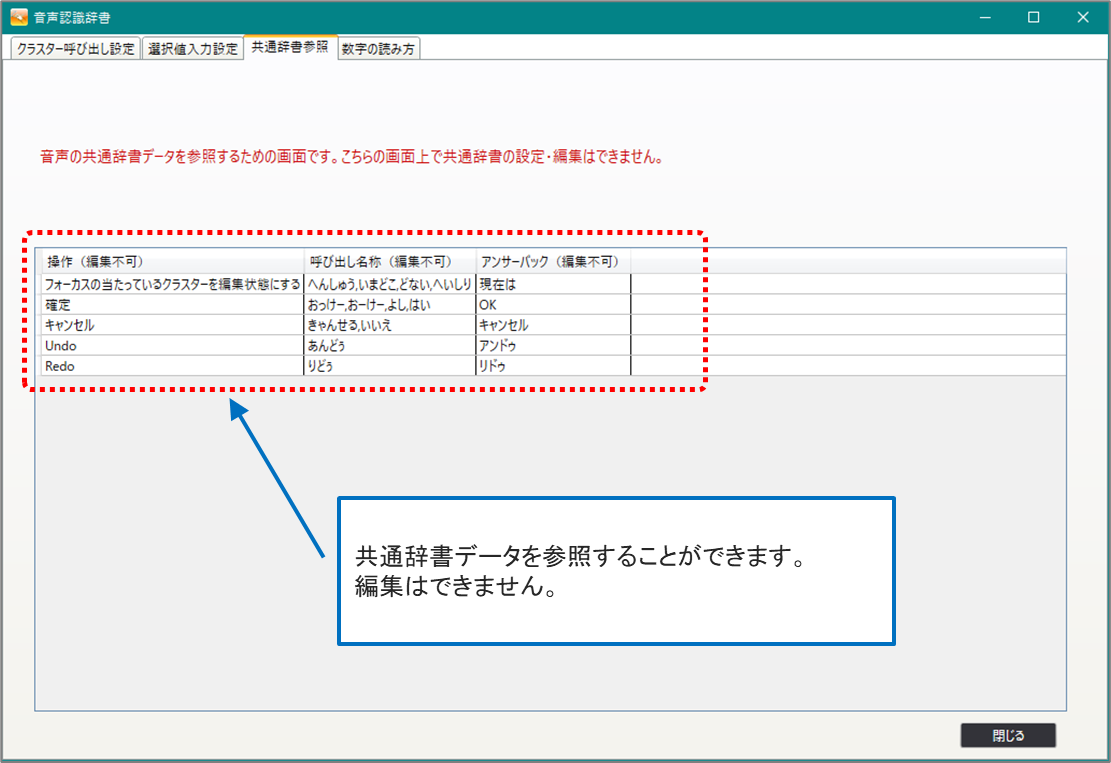The width and height of the screenshot is (1111, 763).
Task: Select the Redo row in the table
Action: click(170, 366)
